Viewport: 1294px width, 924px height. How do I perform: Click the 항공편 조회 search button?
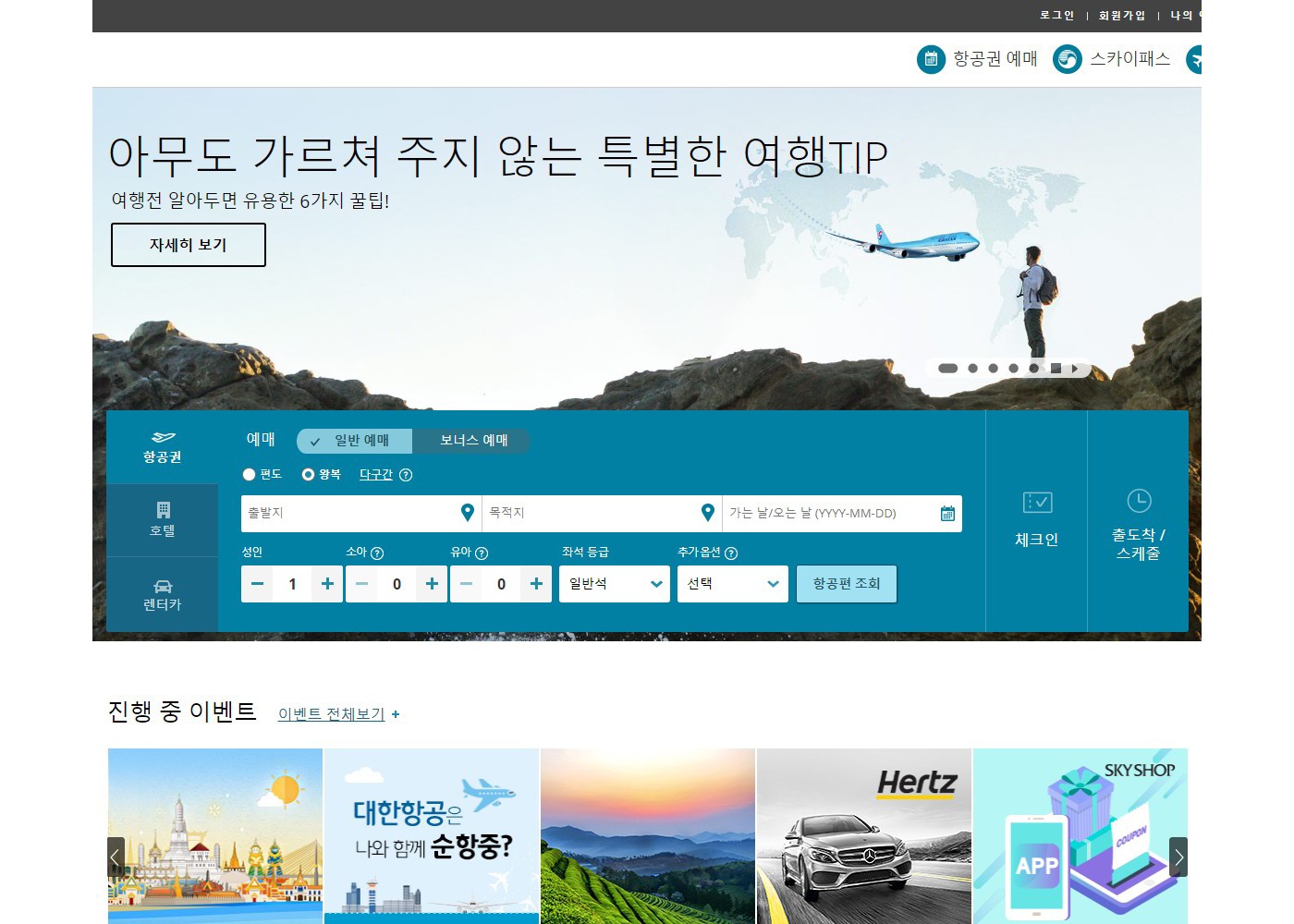point(847,584)
